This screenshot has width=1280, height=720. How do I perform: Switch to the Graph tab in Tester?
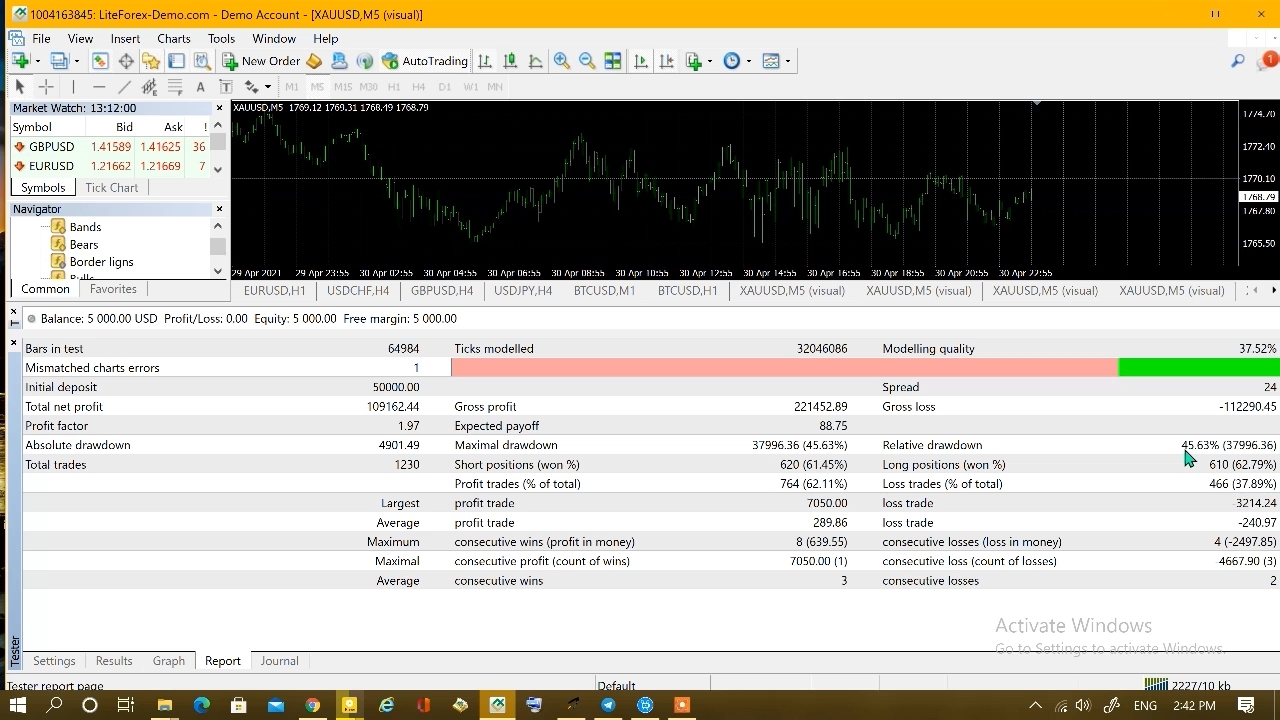click(168, 661)
